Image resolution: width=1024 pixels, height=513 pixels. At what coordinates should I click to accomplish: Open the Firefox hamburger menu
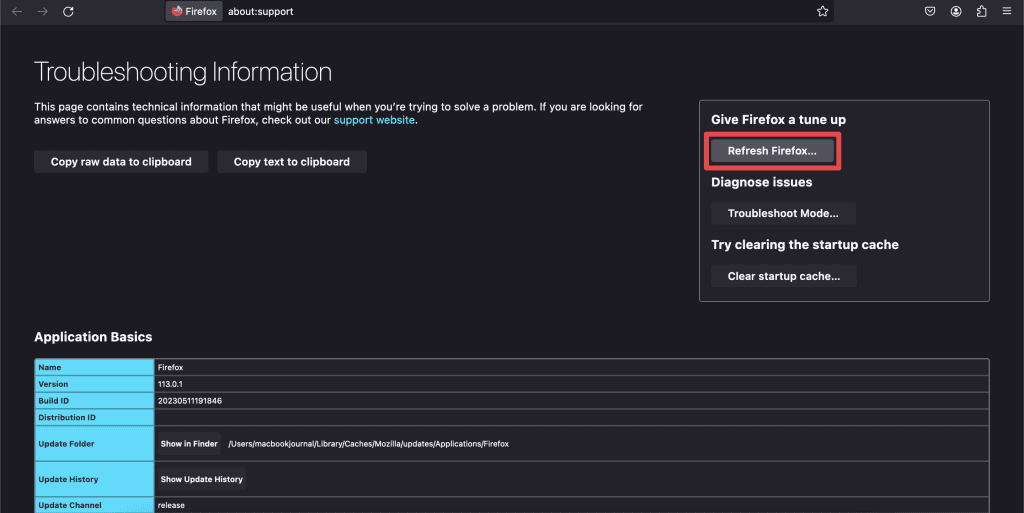pyautogui.click(x=1007, y=12)
